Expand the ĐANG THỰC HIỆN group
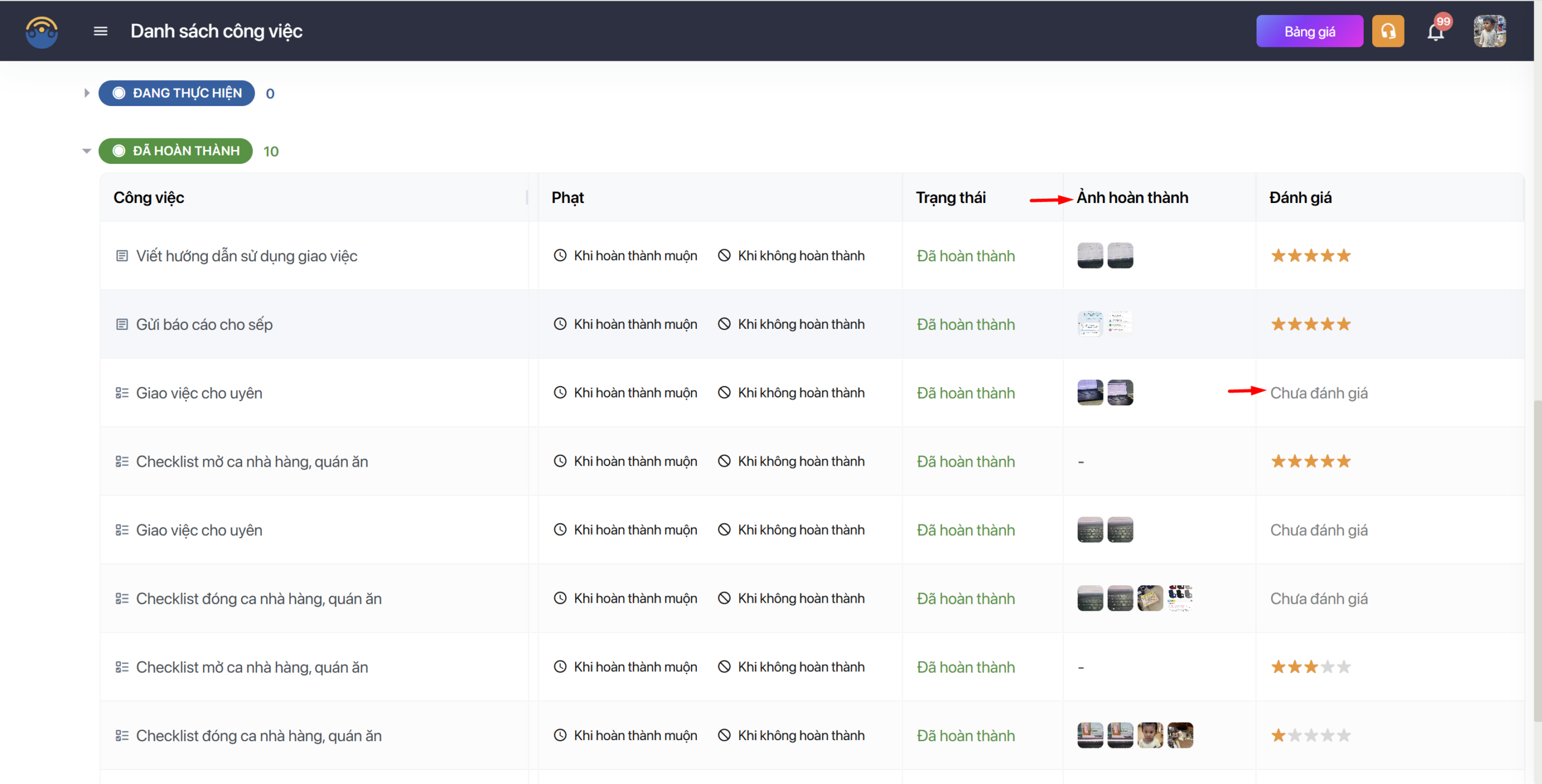 (x=87, y=93)
